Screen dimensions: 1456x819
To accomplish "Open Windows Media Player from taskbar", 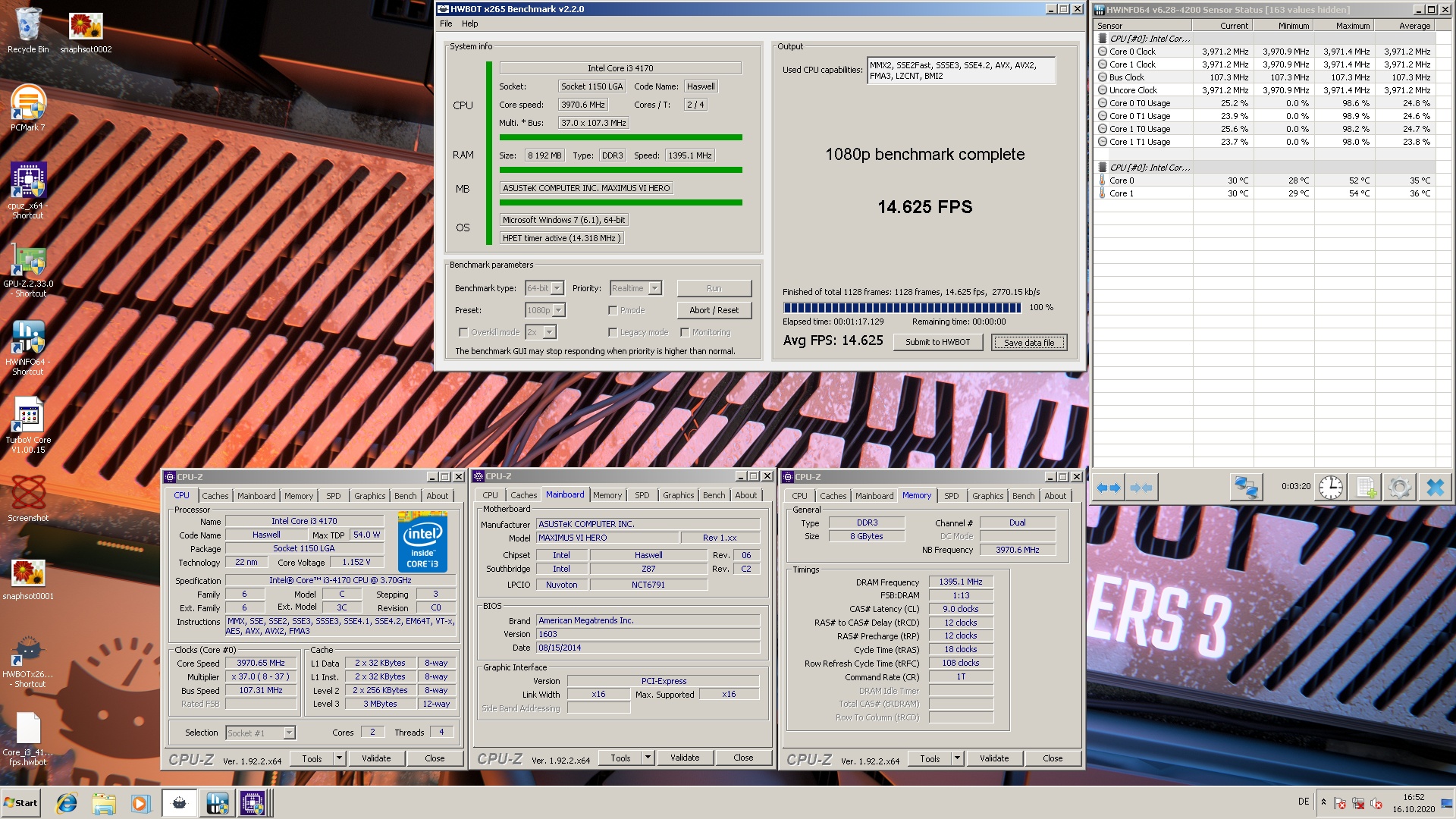I will pyautogui.click(x=140, y=803).
